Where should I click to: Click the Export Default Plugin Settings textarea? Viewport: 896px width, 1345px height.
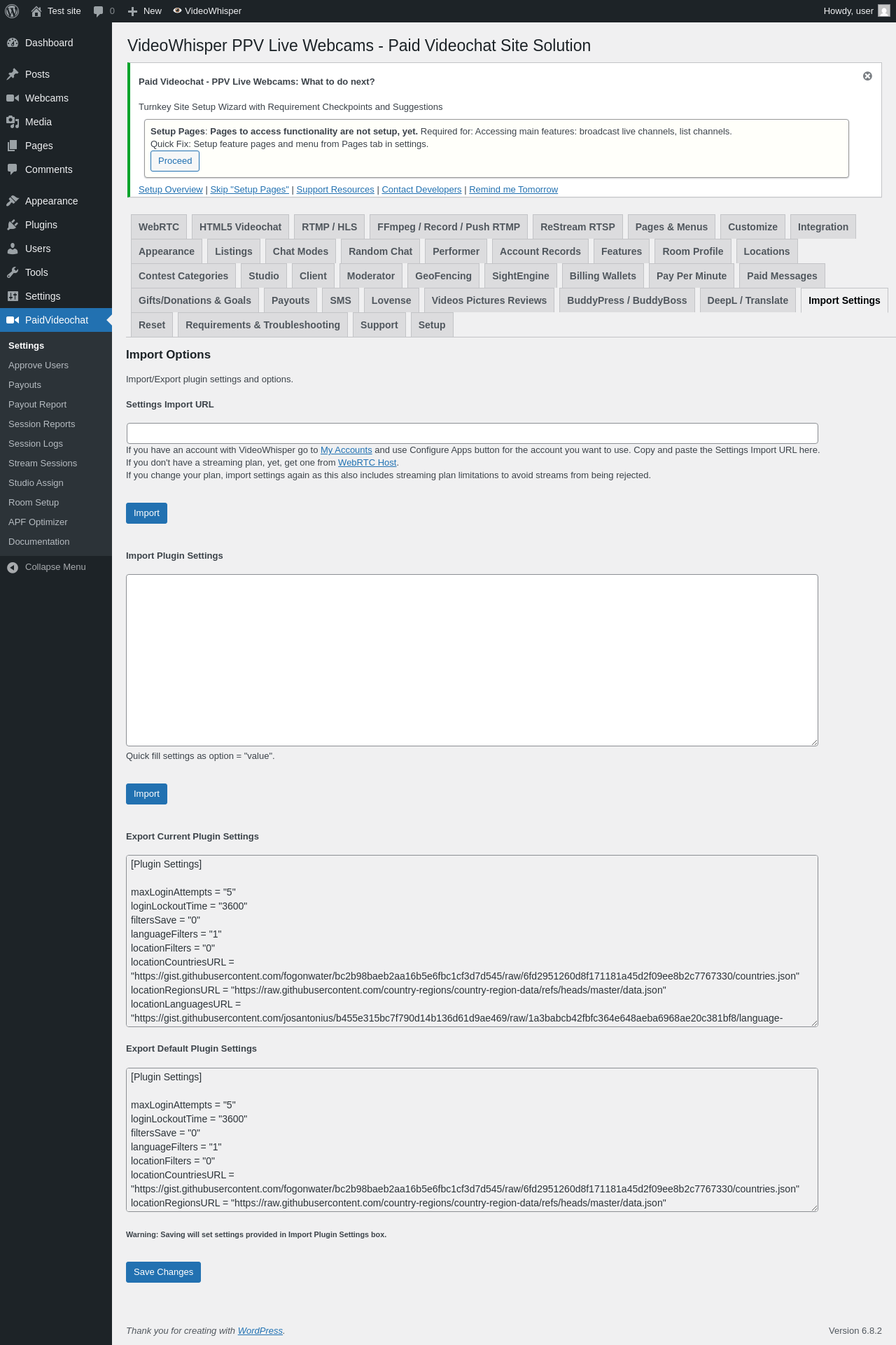pos(472,1140)
